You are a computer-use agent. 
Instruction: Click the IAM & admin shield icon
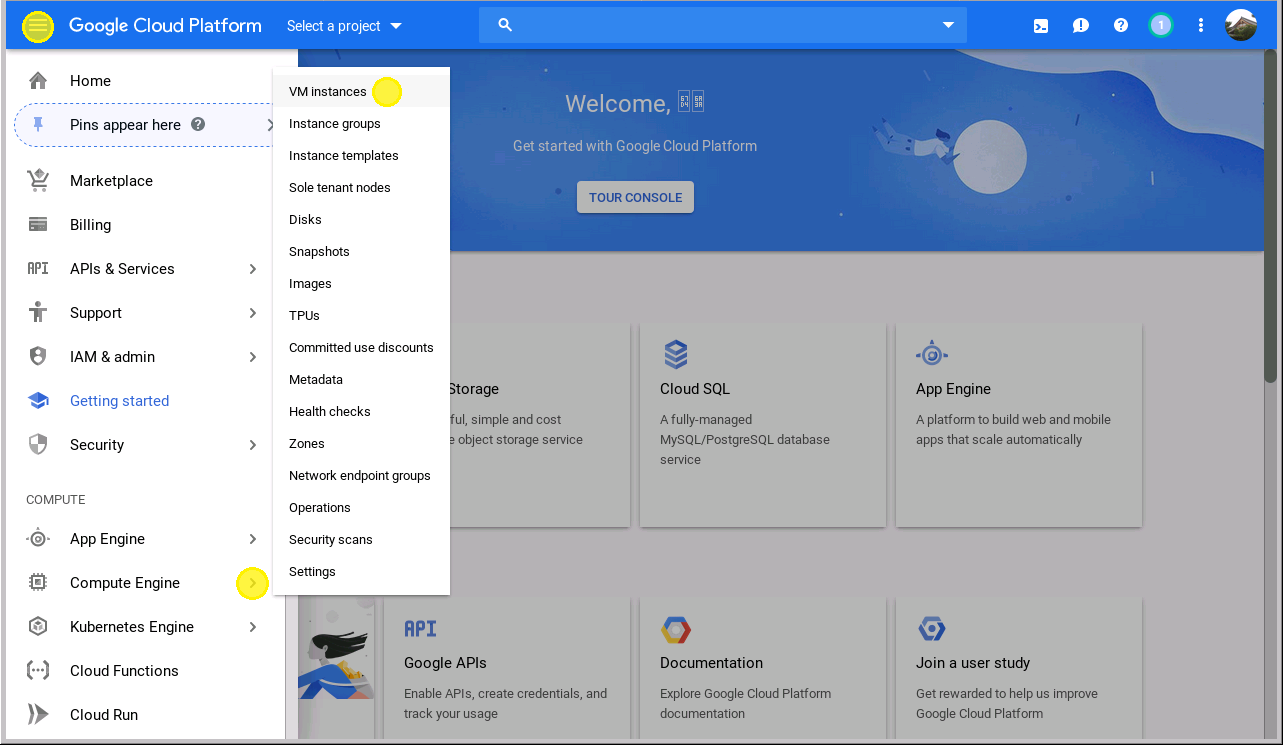pyautogui.click(x=38, y=357)
